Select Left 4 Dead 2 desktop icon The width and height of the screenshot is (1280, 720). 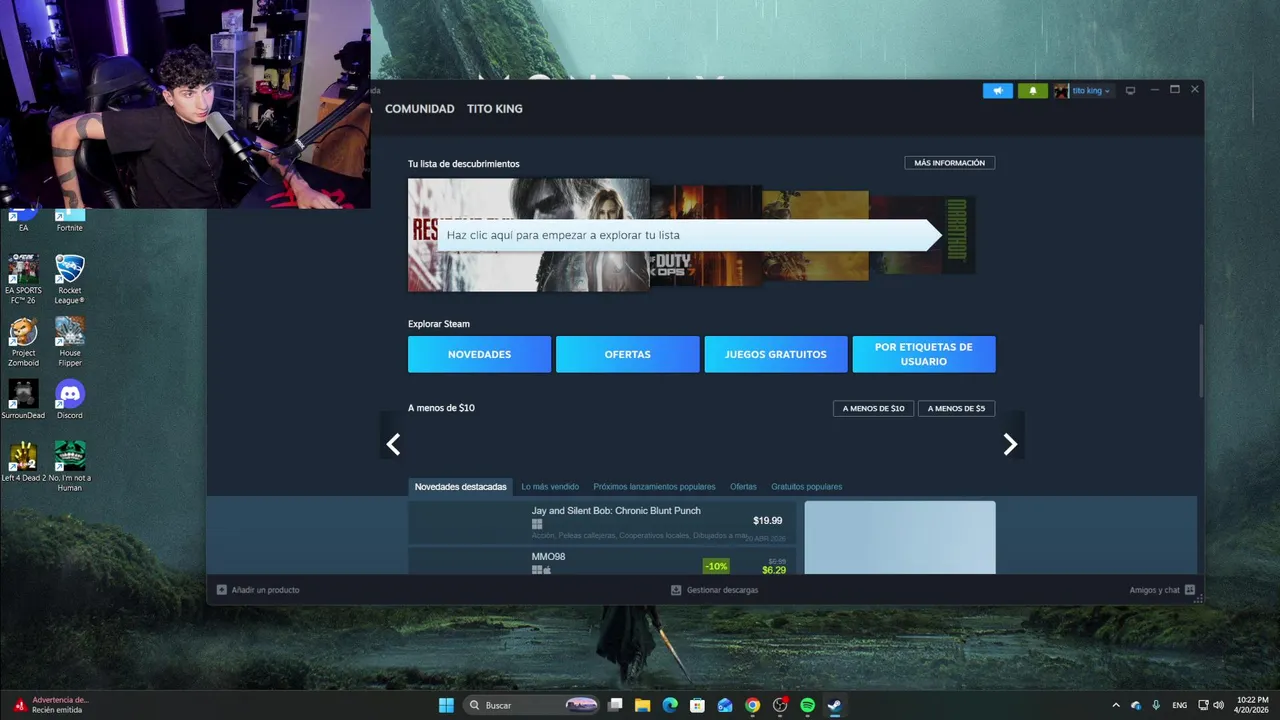[x=23, y=462]
